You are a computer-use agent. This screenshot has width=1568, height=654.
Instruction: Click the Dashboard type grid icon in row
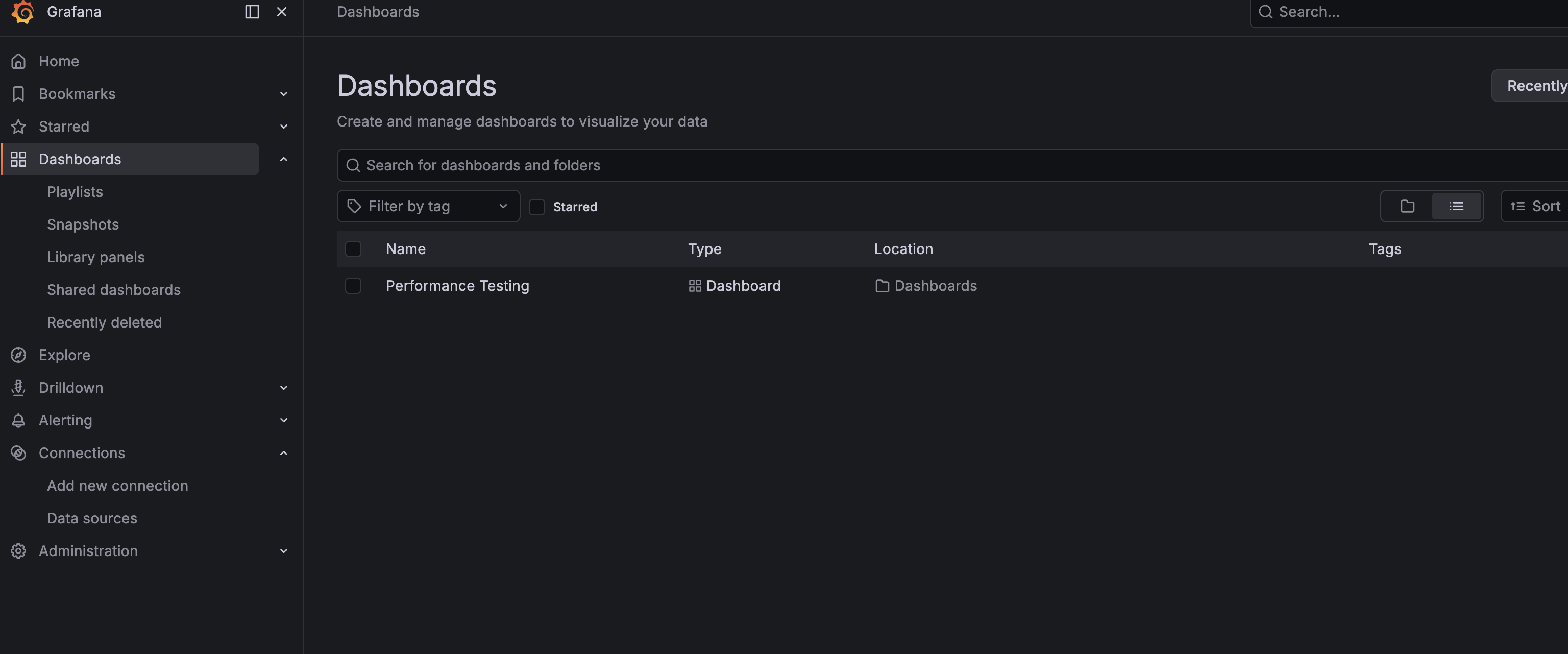695,286
